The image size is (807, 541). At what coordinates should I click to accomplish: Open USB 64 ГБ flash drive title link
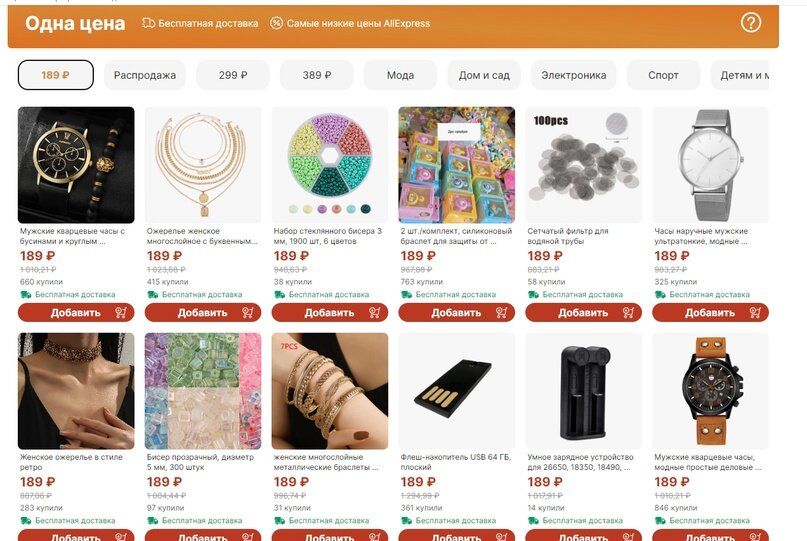pyautogui.click(x=455, y=462)
